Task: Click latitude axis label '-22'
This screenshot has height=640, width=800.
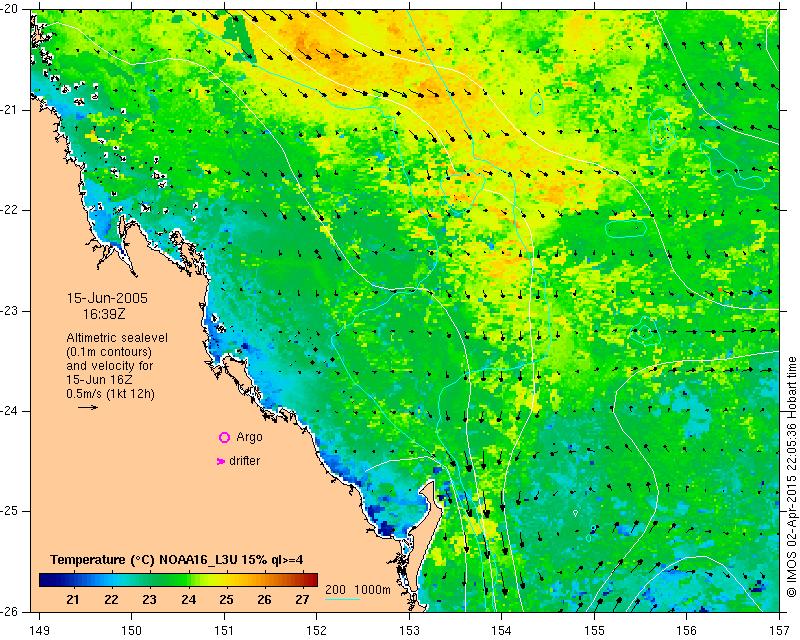Action: 10,210
